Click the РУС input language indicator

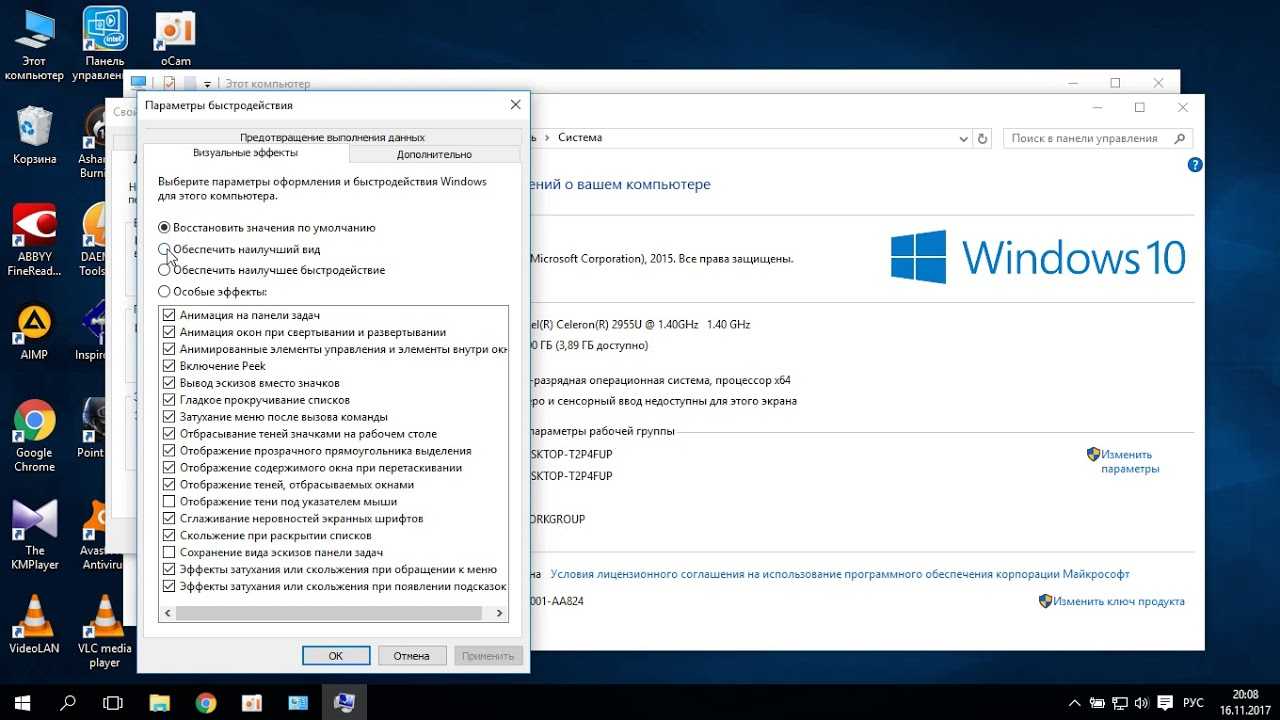1193,702
